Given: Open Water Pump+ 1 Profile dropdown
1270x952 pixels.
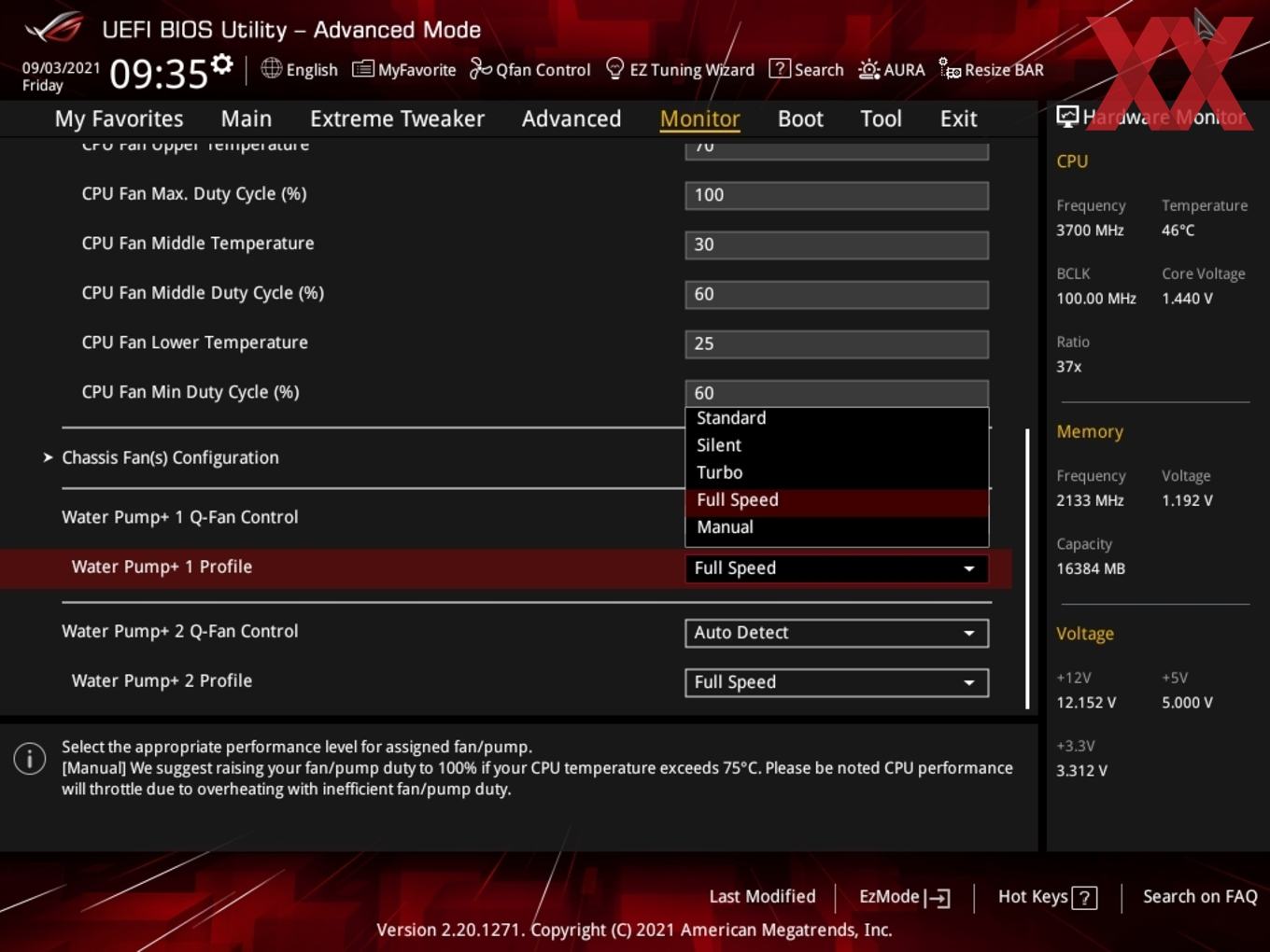Looking at the screenshot, I should (837, 568).
